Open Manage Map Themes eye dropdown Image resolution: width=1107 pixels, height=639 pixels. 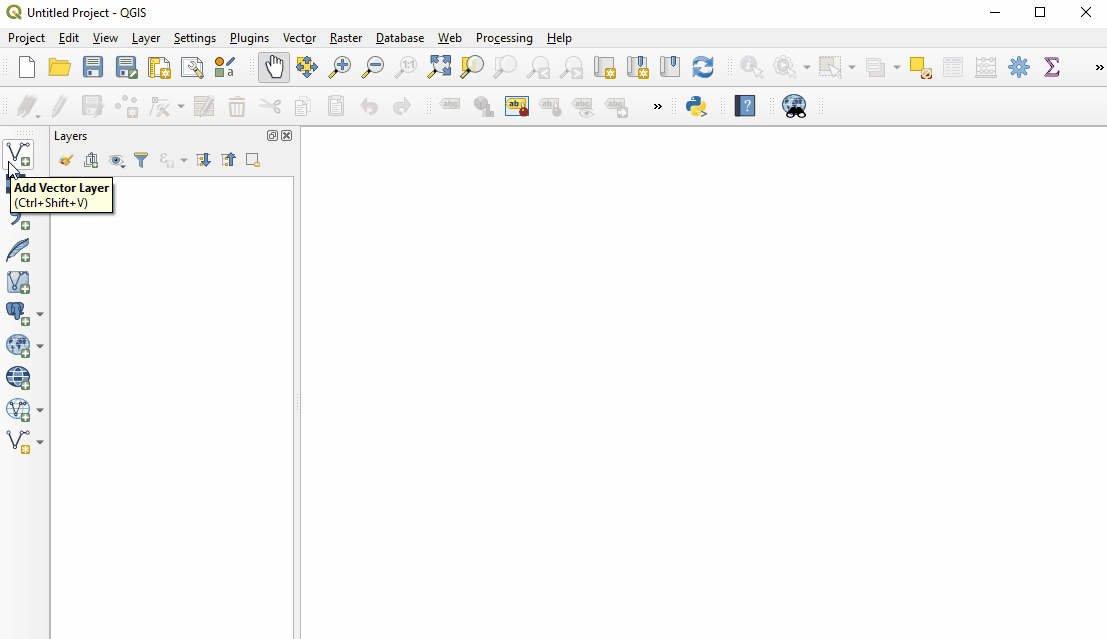point(116,160)
